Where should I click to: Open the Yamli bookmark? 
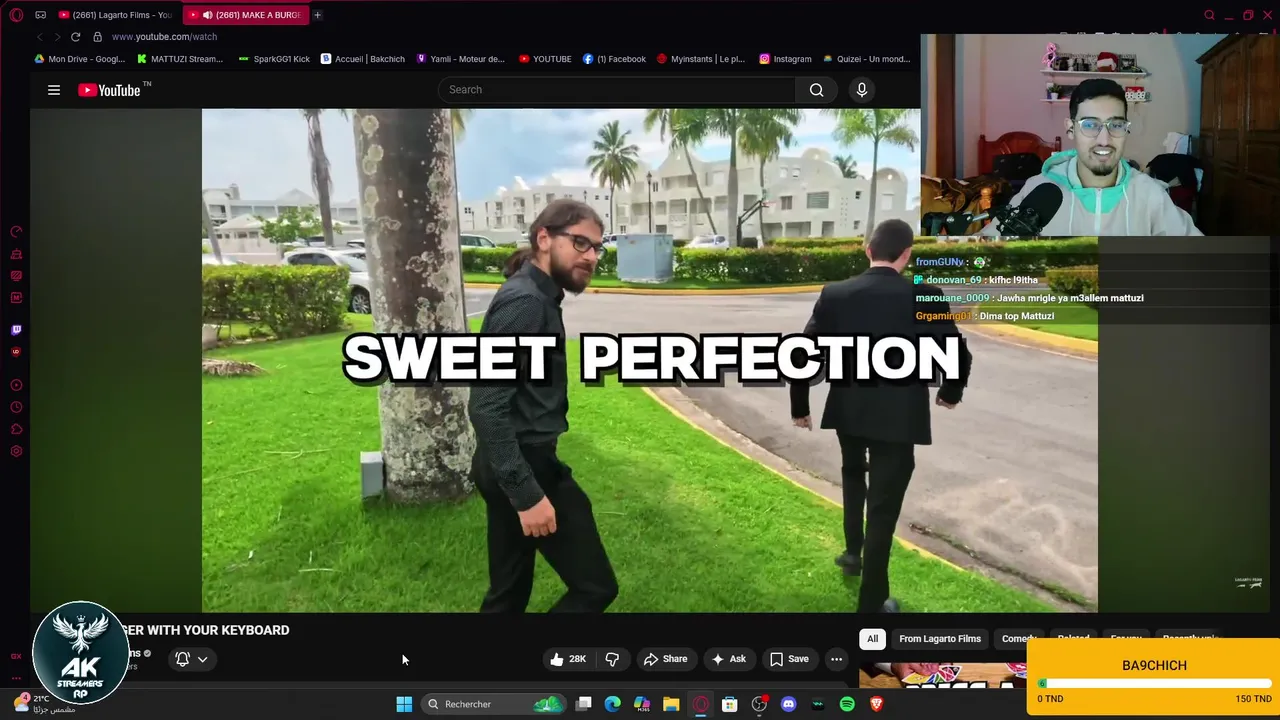coord(461,59)
